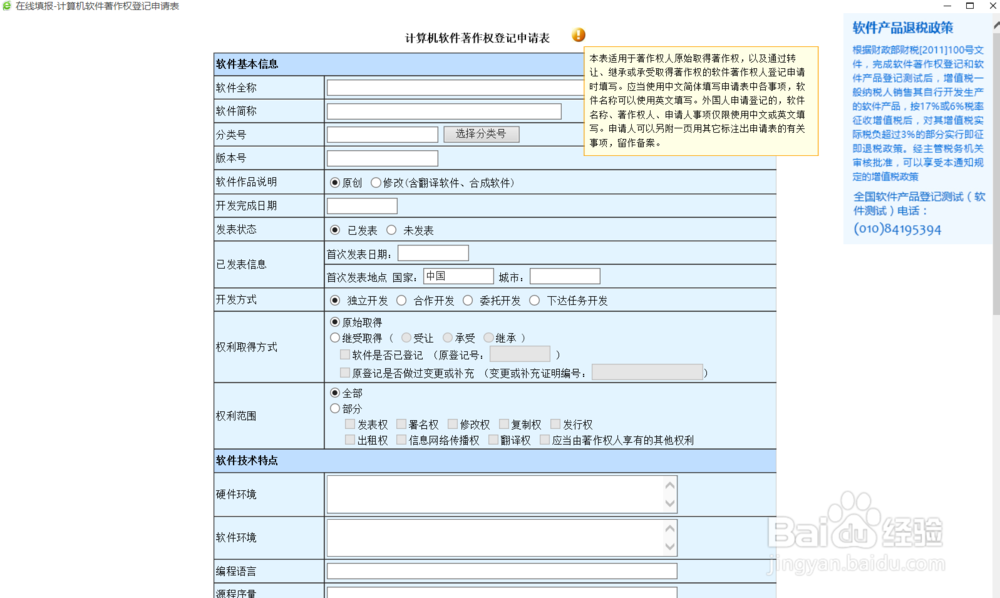Choose 独立开发 development mode
The height and width of the screenshot is (598, 1000).
pyautogui.click(x=335, y=300)
